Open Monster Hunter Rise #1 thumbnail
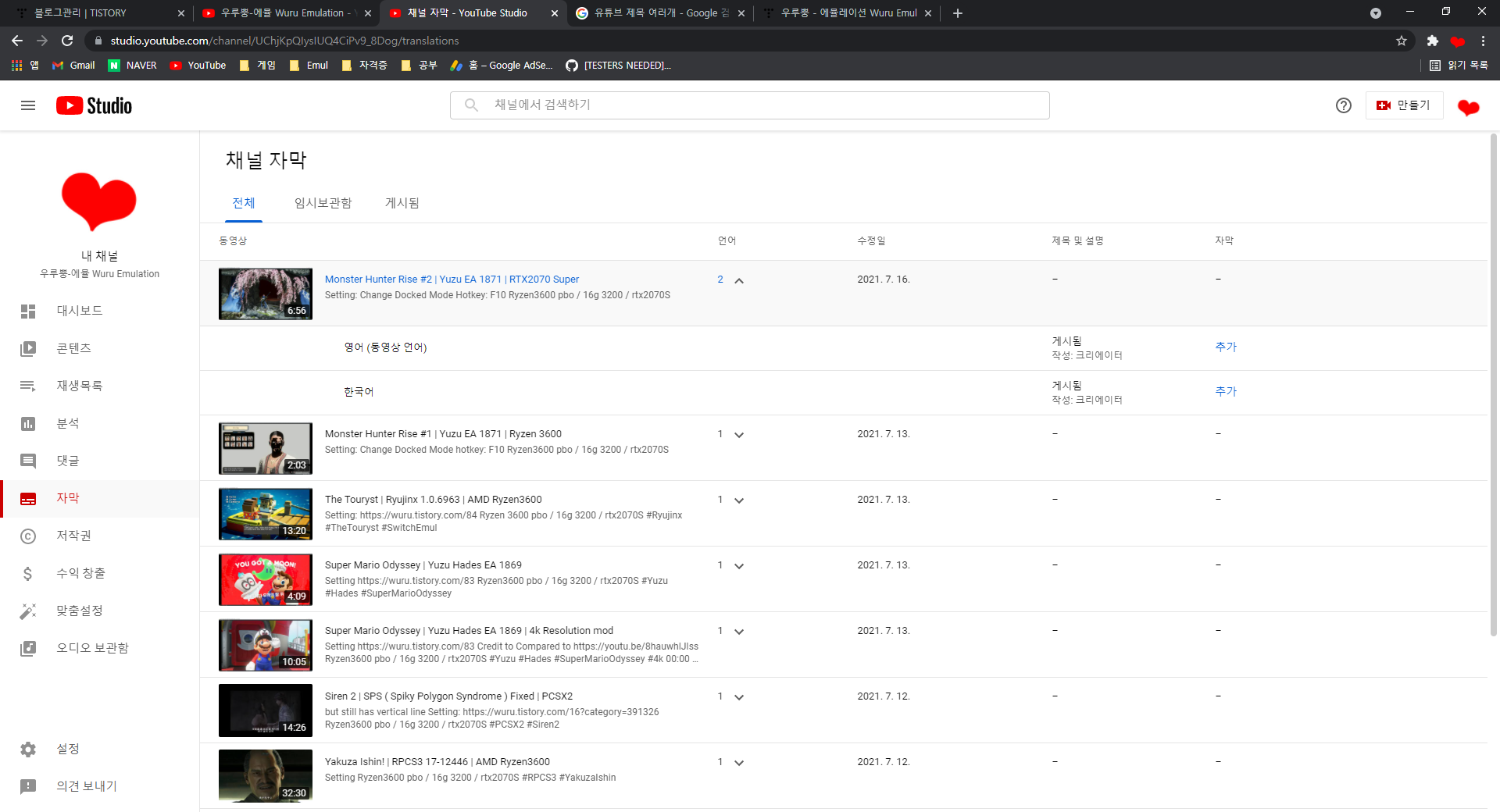This screenshot has height=812, width=1500. pyautogui.click(x=266, y=449)
